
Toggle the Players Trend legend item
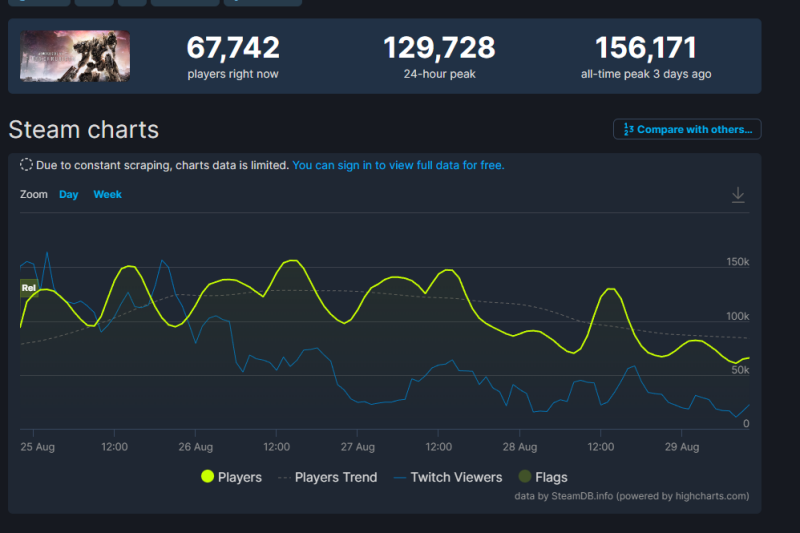[328, 477]
